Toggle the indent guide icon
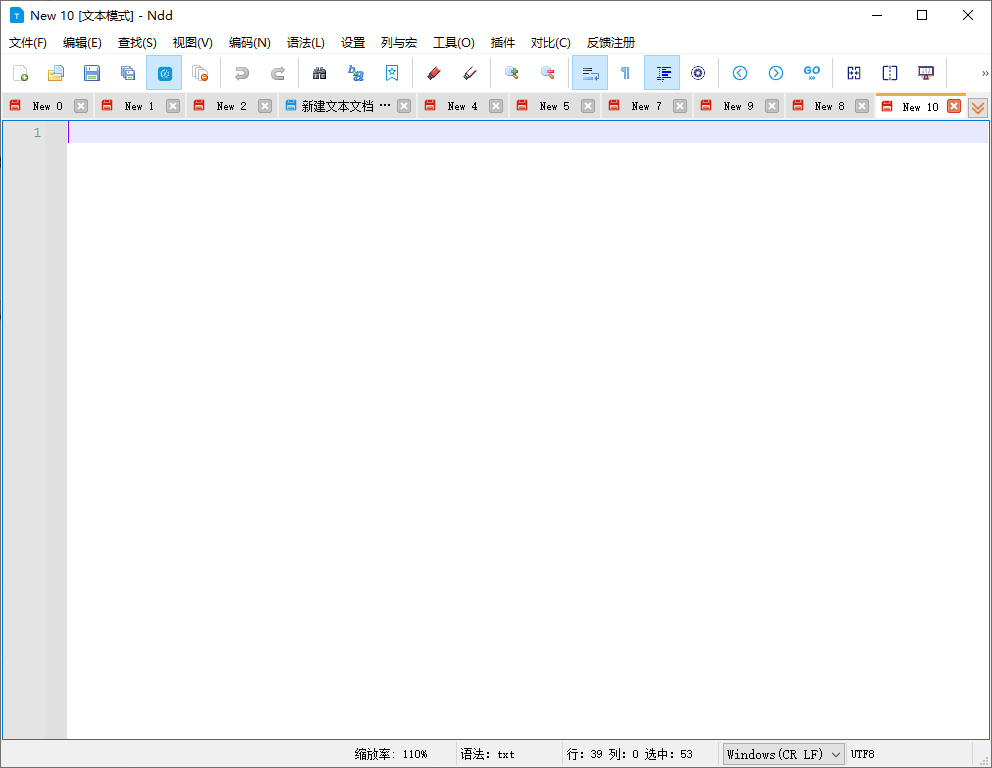Image resolution: width=992 pixels, height=768 pixels. 662,73
